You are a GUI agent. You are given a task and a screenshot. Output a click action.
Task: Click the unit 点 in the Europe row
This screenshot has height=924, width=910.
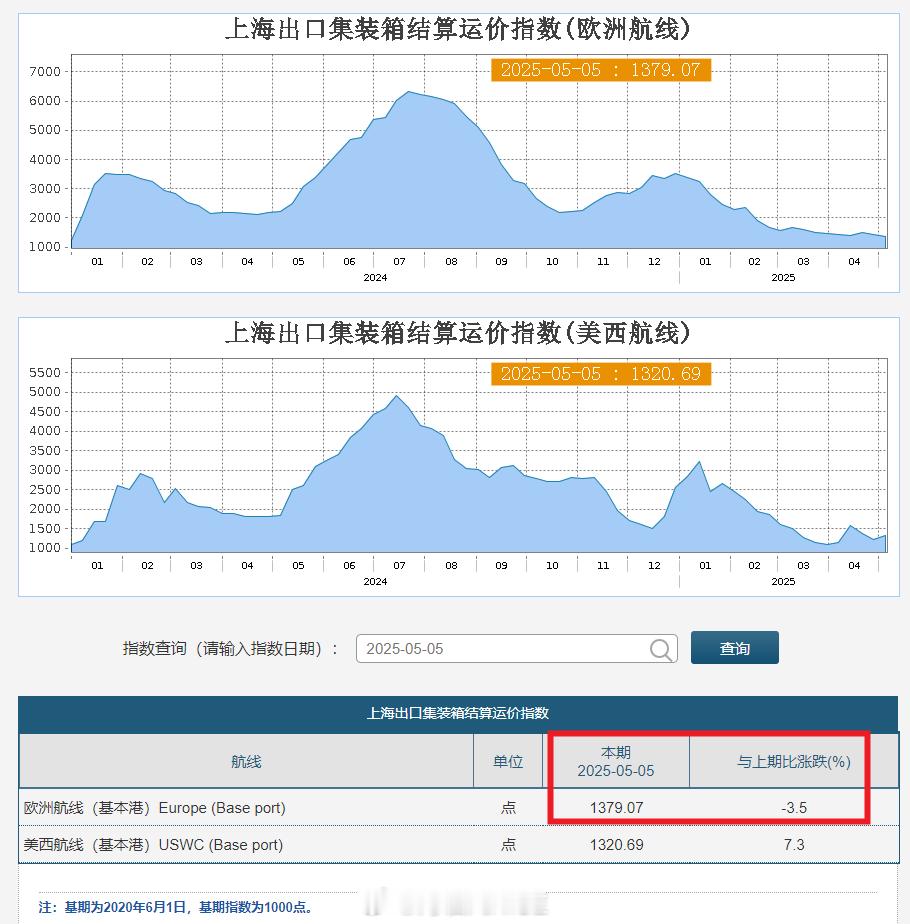508,808
